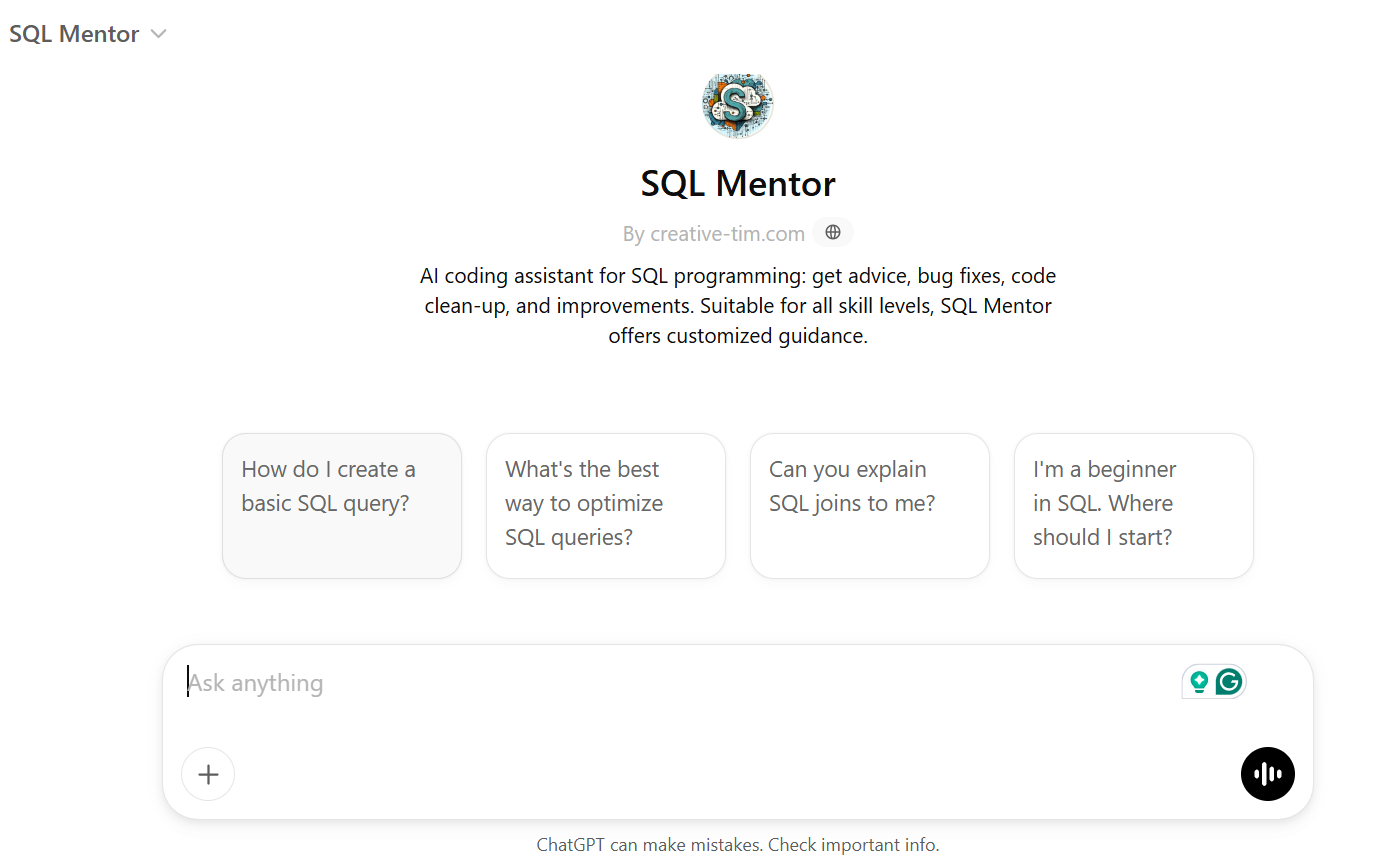
Task: Select "I'm a beginner in SQL" starter card
Action: click(1134, 506)
